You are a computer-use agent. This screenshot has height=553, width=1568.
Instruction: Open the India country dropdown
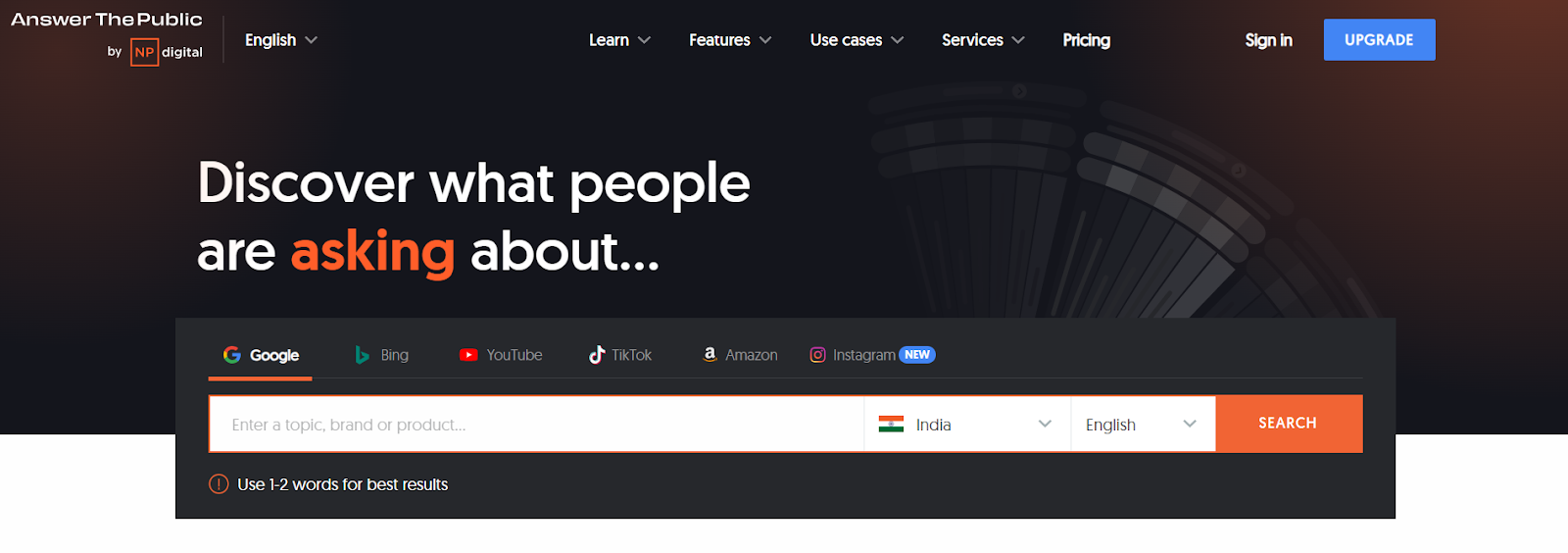967,425
